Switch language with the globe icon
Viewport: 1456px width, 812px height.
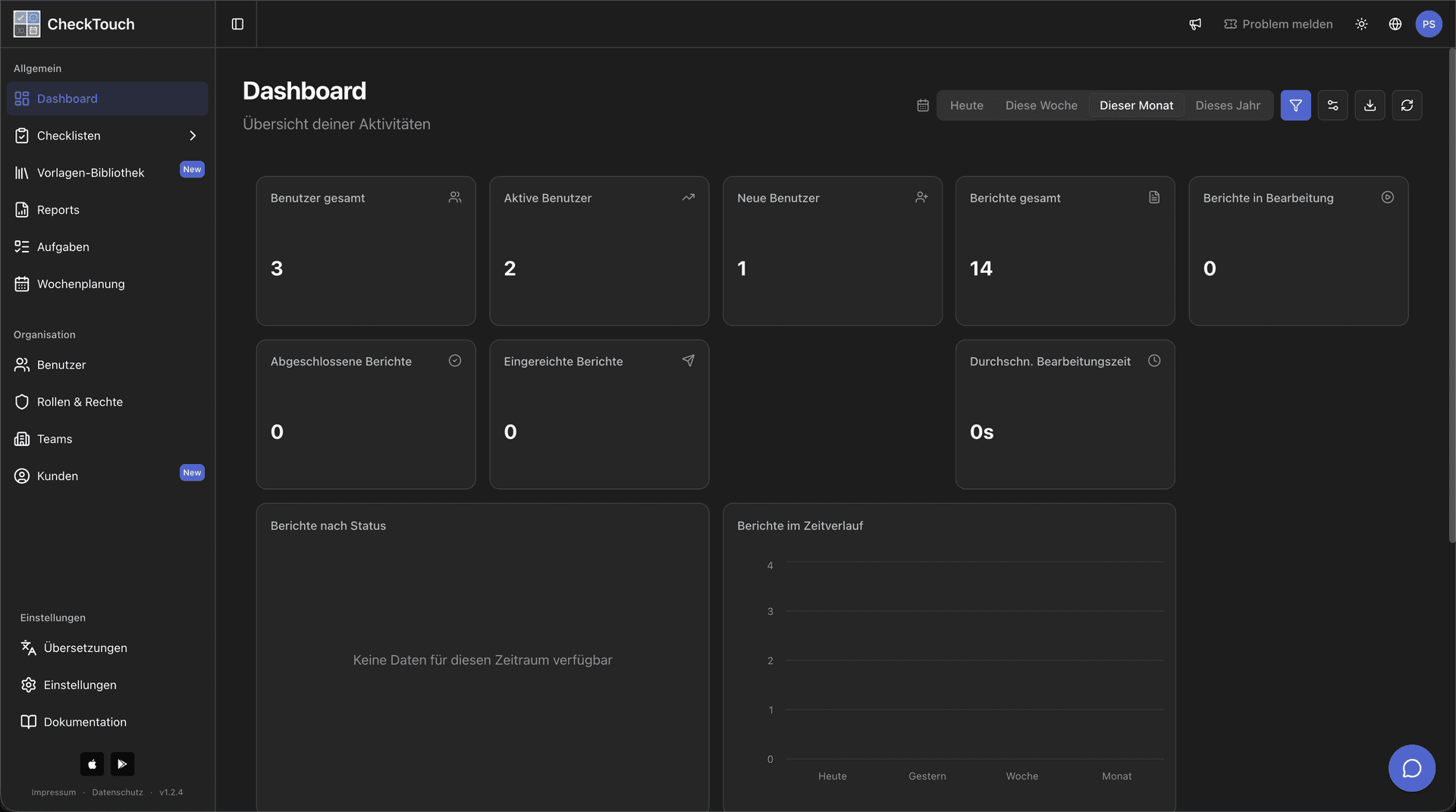pos(1395,24)
